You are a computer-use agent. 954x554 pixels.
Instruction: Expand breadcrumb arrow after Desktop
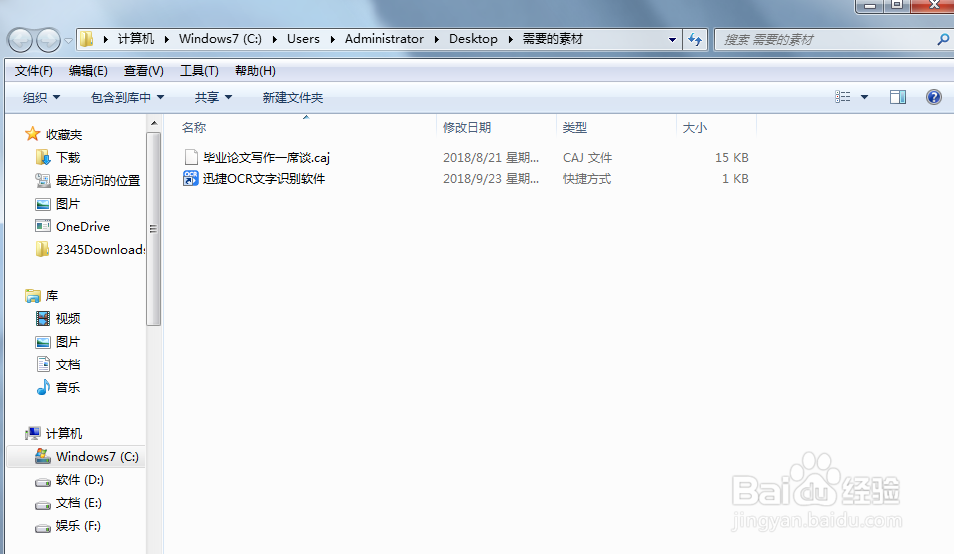[x=510, y=40]
